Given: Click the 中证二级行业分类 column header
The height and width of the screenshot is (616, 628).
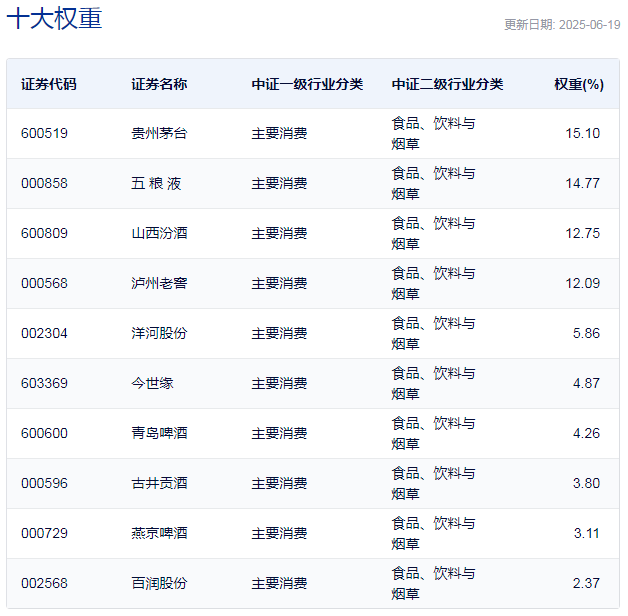Looking at the screenshot, I should 447,84.
